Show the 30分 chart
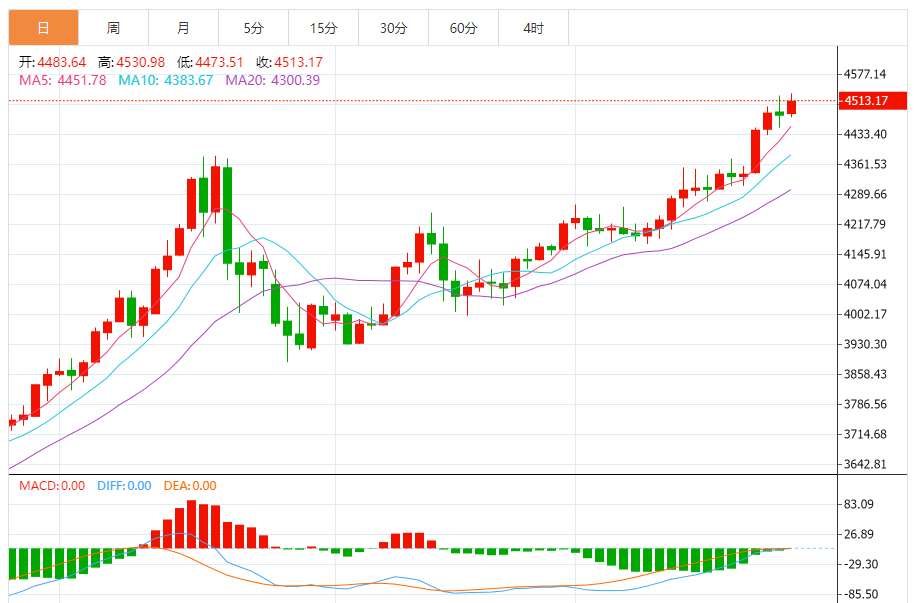 pos(393,28)
